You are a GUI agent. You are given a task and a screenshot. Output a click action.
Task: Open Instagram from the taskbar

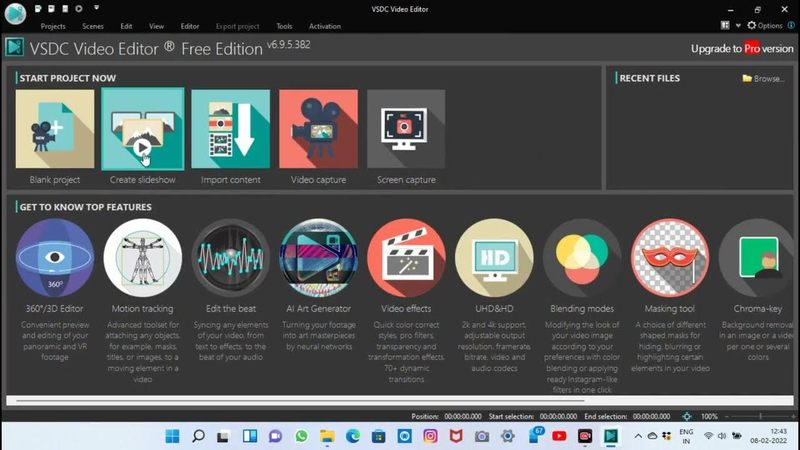click(430, 436)
